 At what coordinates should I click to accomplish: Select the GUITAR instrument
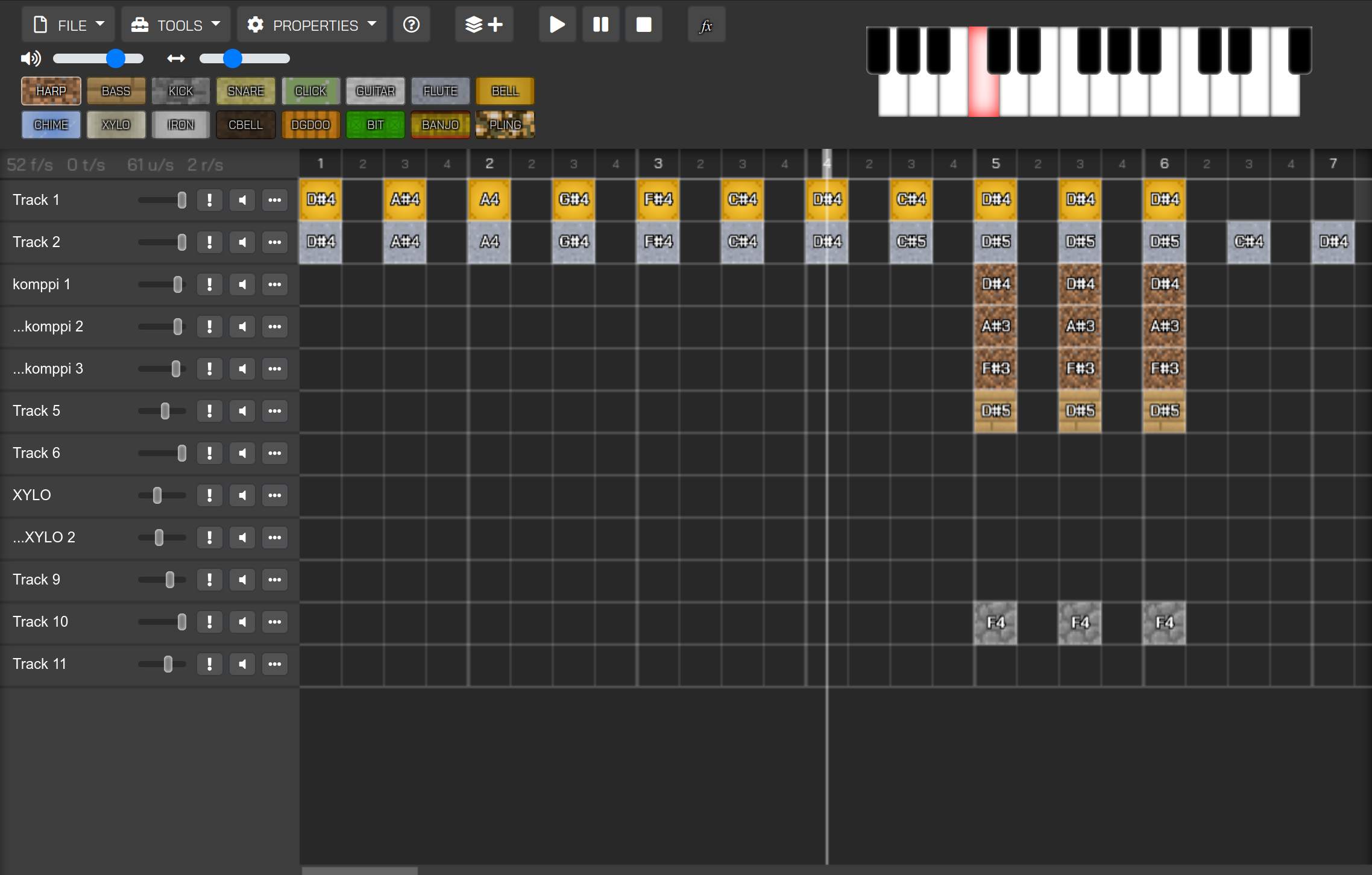coord(376,91)
